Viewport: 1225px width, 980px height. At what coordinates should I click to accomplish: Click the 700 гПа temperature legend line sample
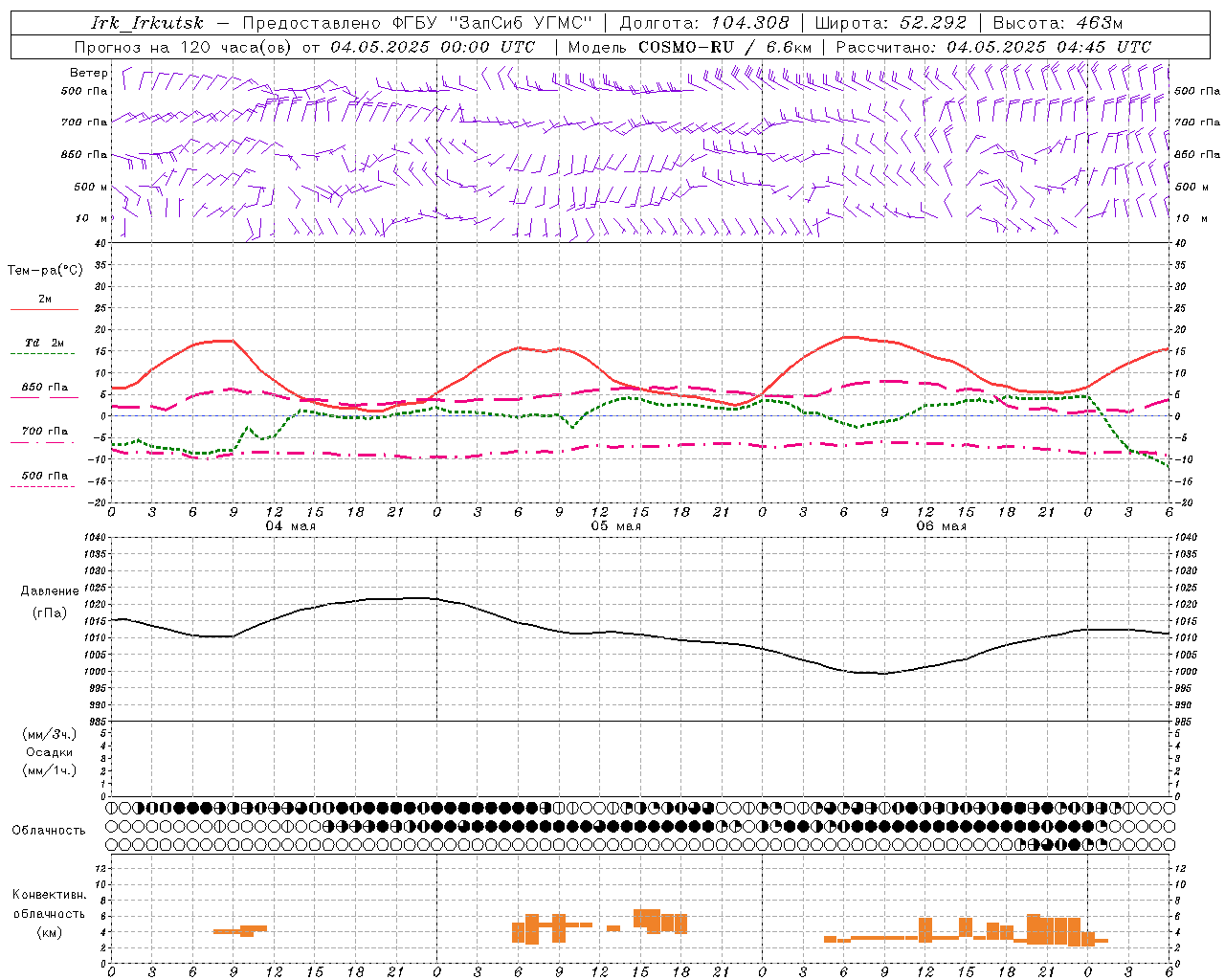pos(44,443)
